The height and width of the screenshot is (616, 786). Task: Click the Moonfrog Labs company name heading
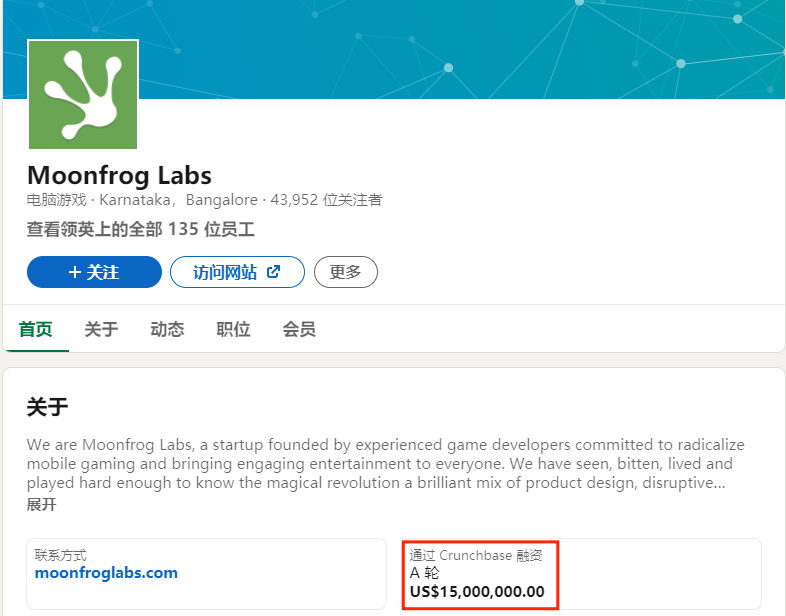point(119,175)
